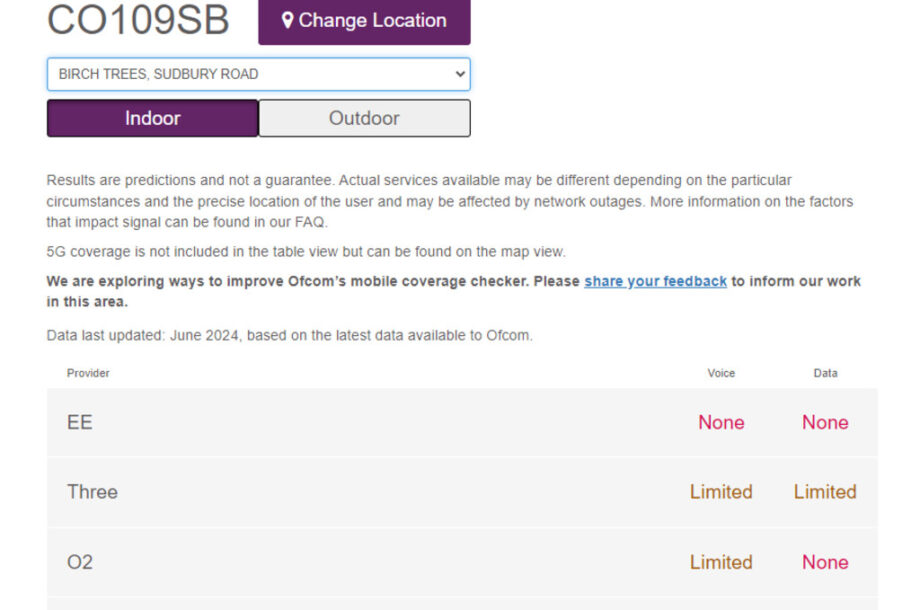Click the Three provider row
This screenshot has height=610, width=920.
pyautogui.click(x=462, y=492)
